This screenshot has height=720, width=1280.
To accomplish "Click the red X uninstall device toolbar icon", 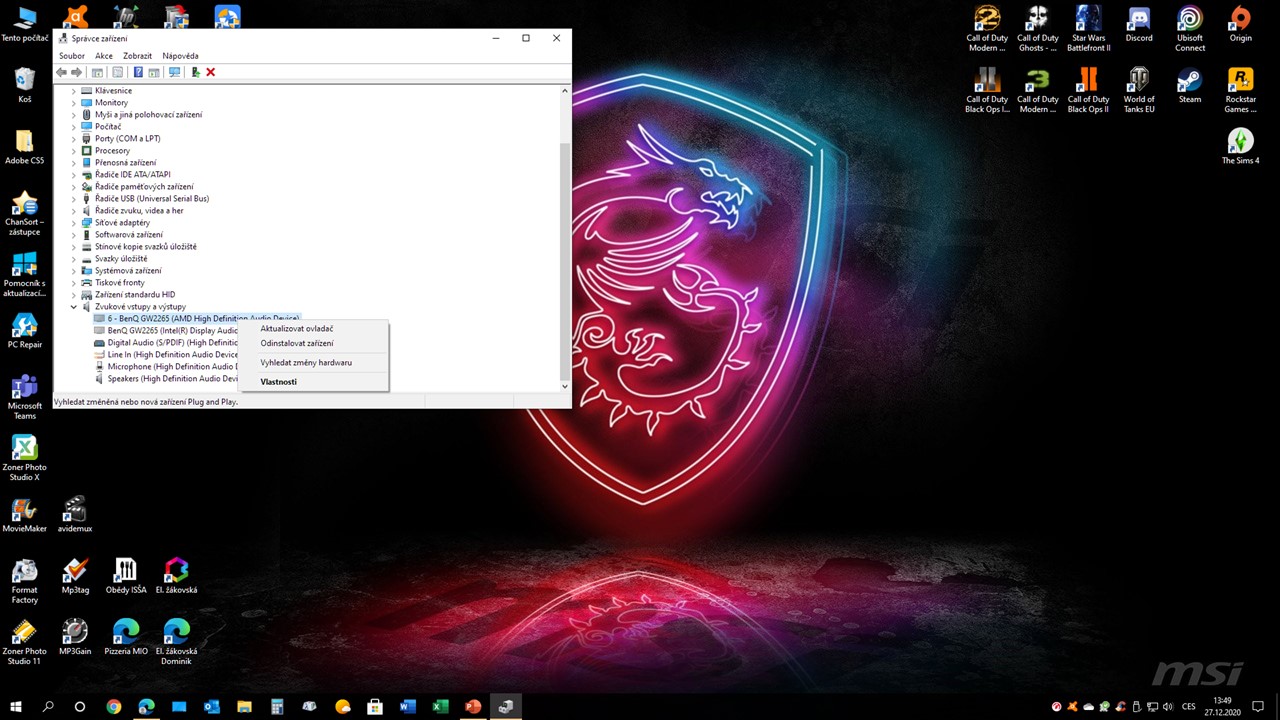I will 210,72.
